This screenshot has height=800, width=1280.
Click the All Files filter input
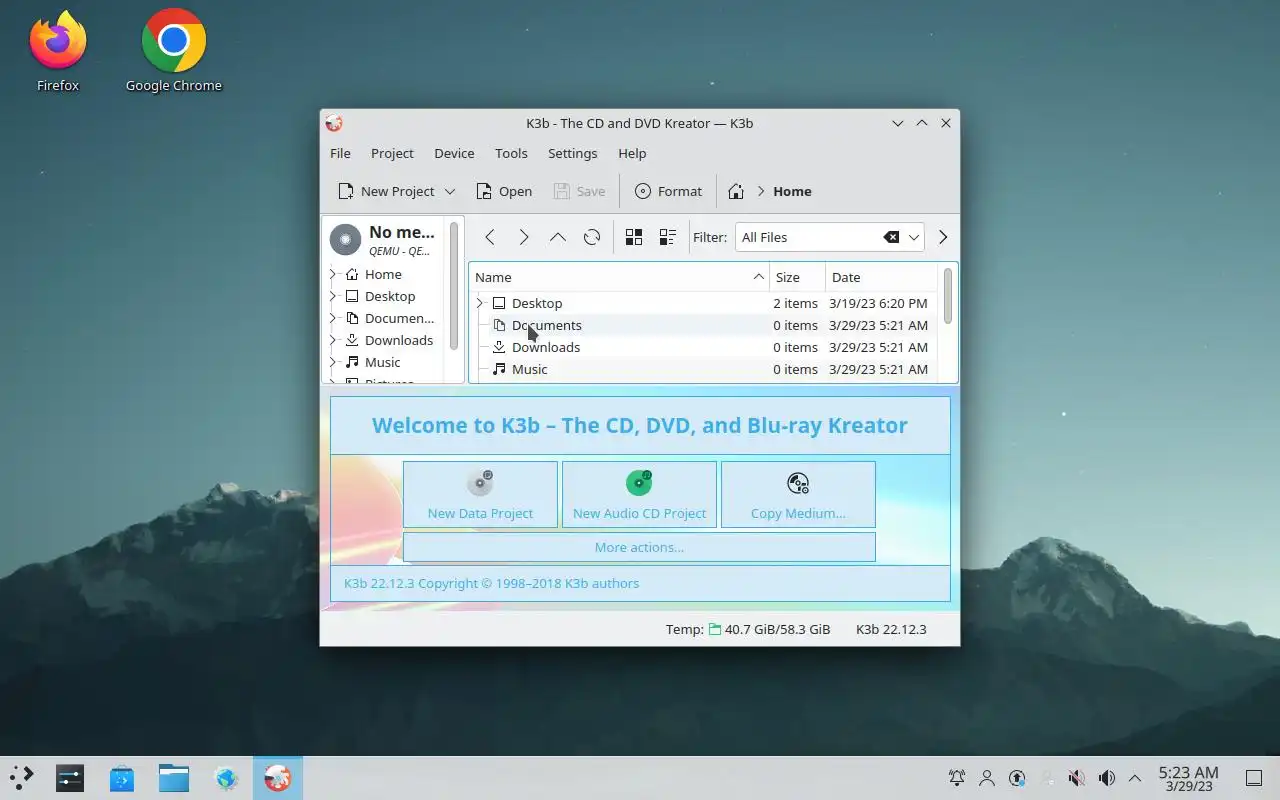coord(808,237)
